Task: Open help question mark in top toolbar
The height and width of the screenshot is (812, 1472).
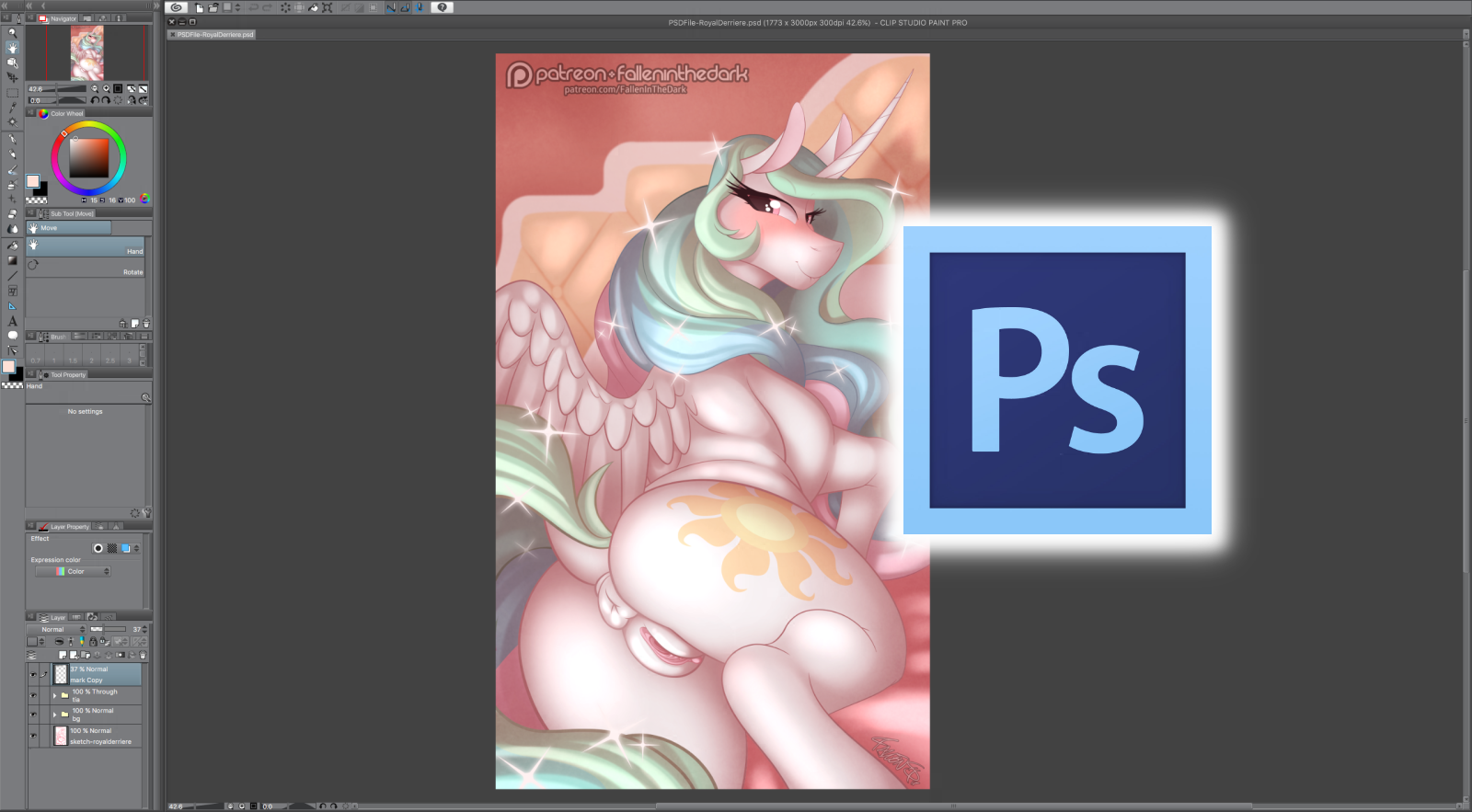Action: coord(442,7)
